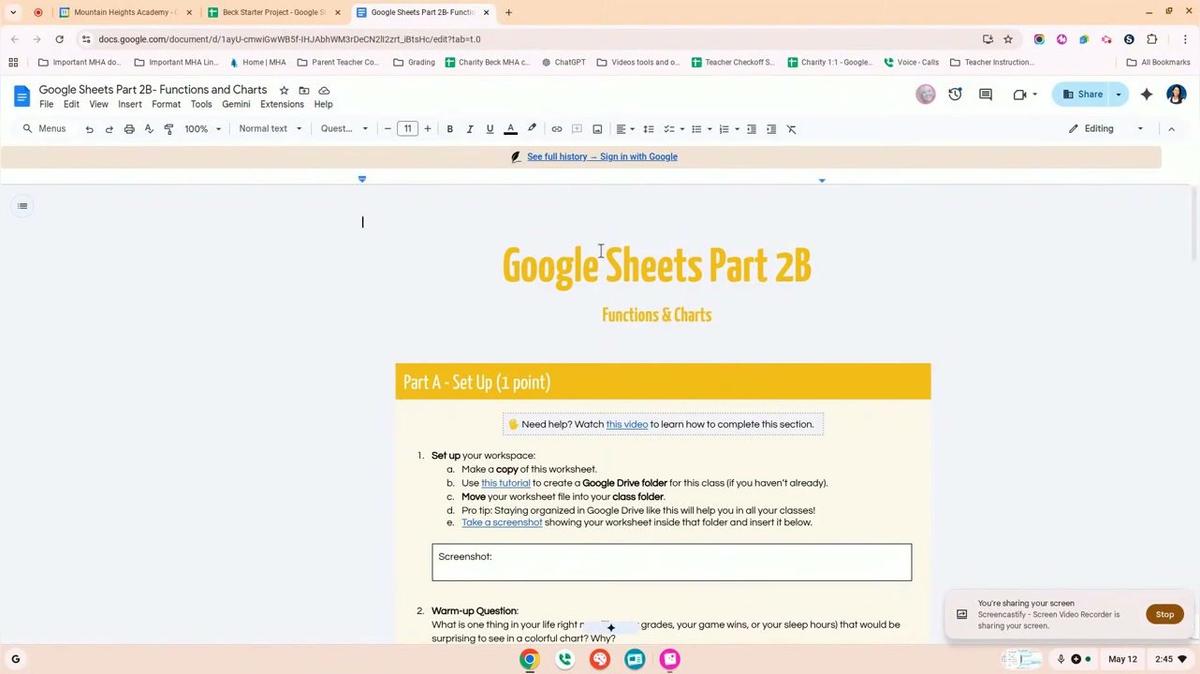Viewport: 1200px width, 674px height.
Task: Bookmark this page with the star icon
Action: click(x=1008, y=39)
